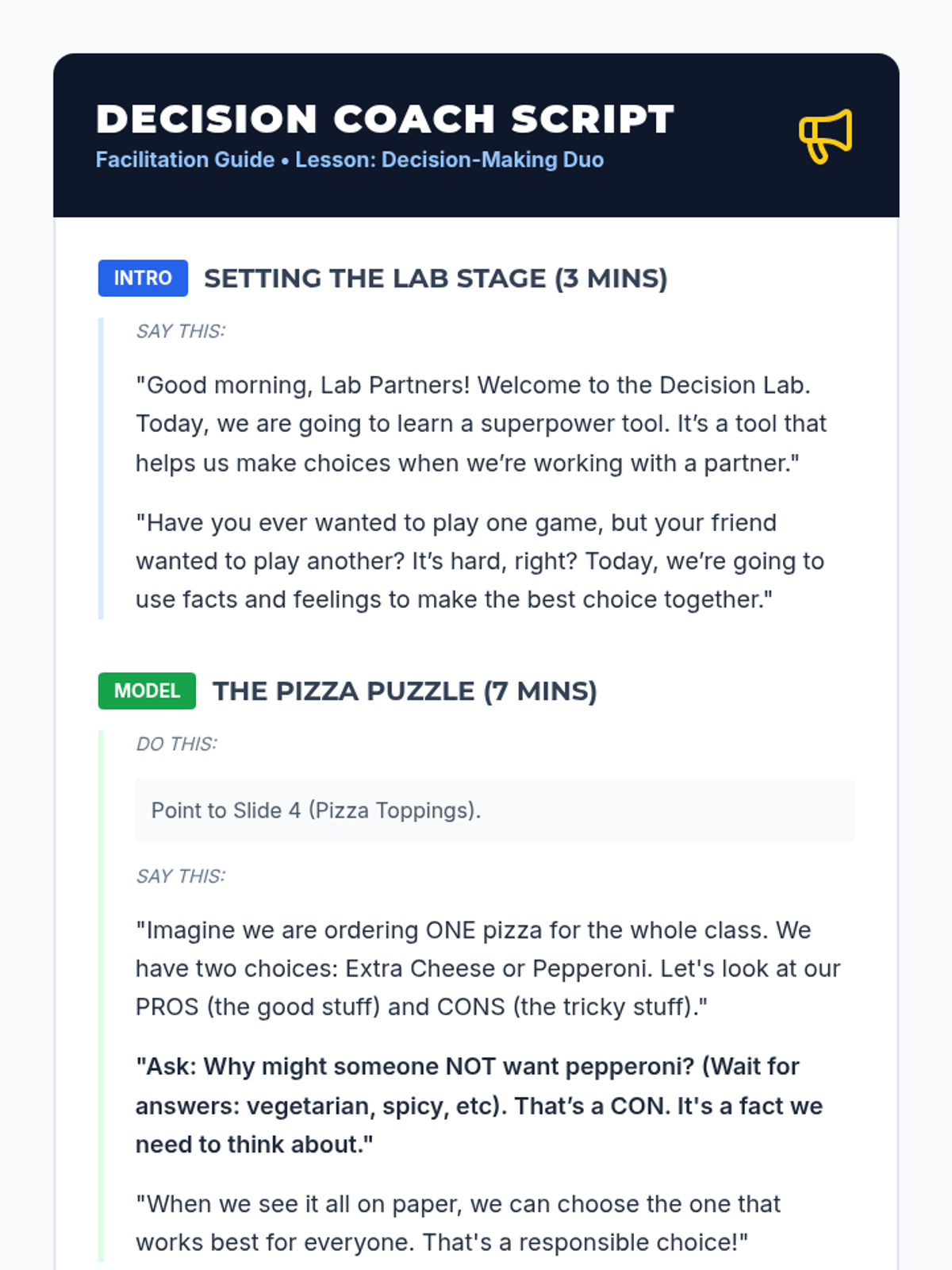952x1270 pixels.
Task: Click the Facilitation Guide subtitle text
Action: point(185,160)
